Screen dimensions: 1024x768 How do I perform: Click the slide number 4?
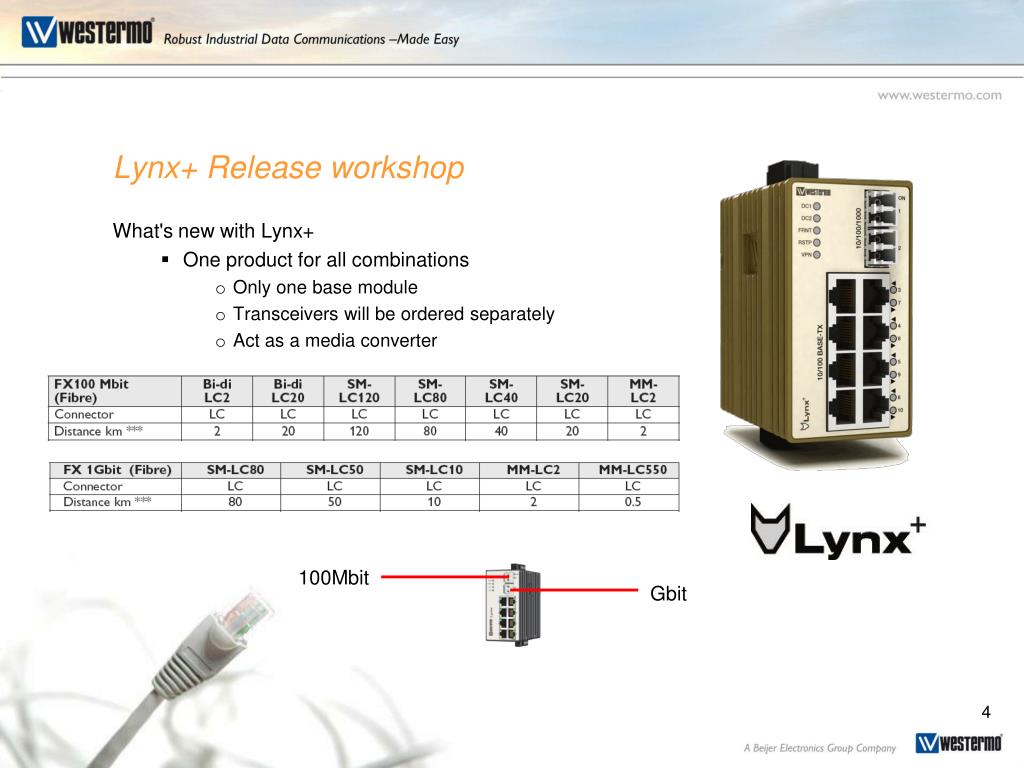pyautogui.click(x=986, y=712)
